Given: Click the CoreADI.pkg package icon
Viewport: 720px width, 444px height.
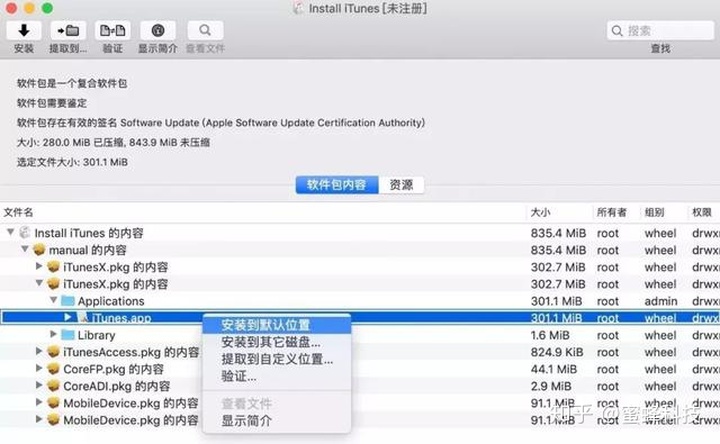Looking at the screenshot, I should (x=54, y=386).
